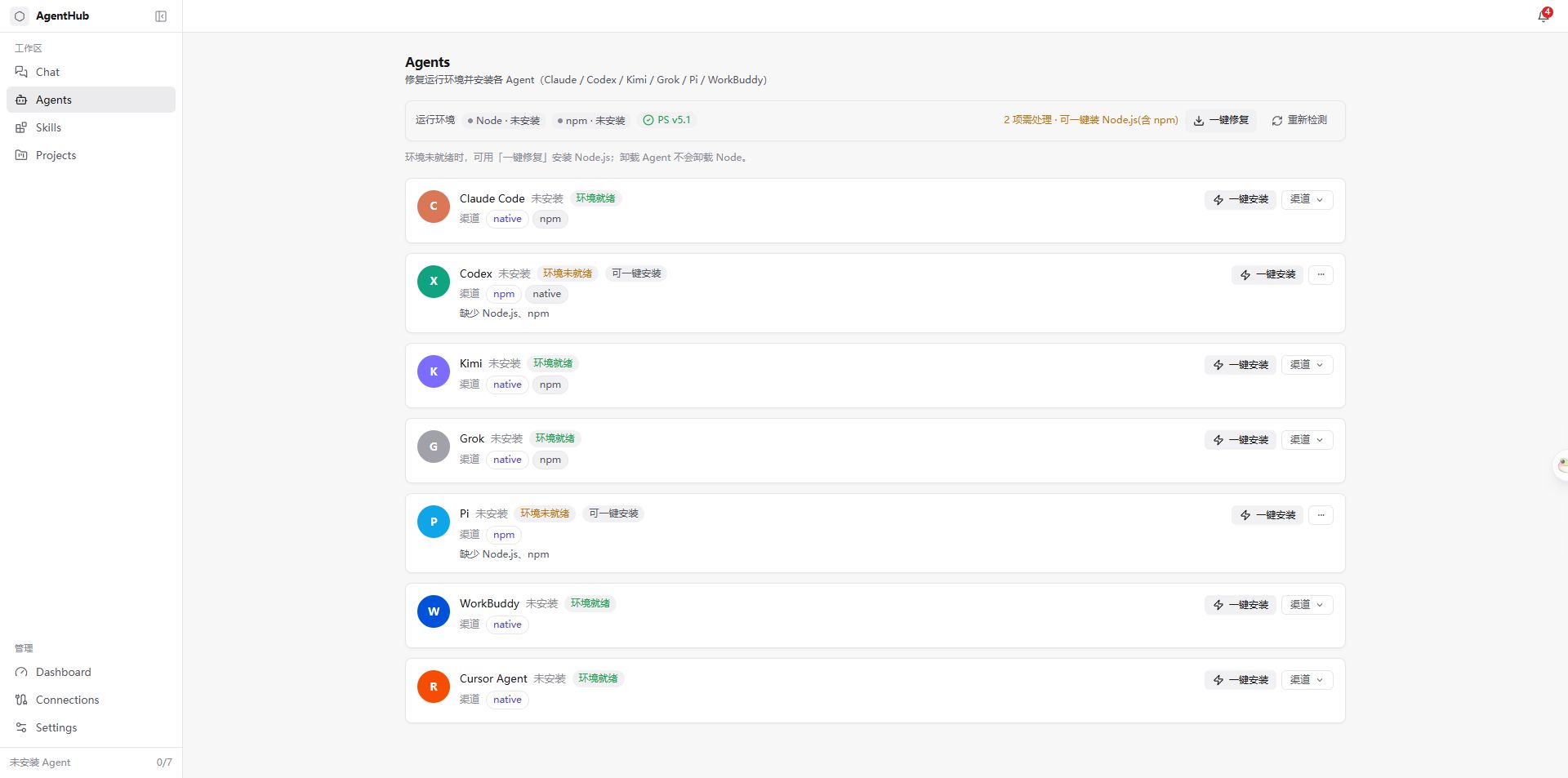Select native channel chip for Claude Code
This screenshot has height=778, width=1568.
(507, 219)
